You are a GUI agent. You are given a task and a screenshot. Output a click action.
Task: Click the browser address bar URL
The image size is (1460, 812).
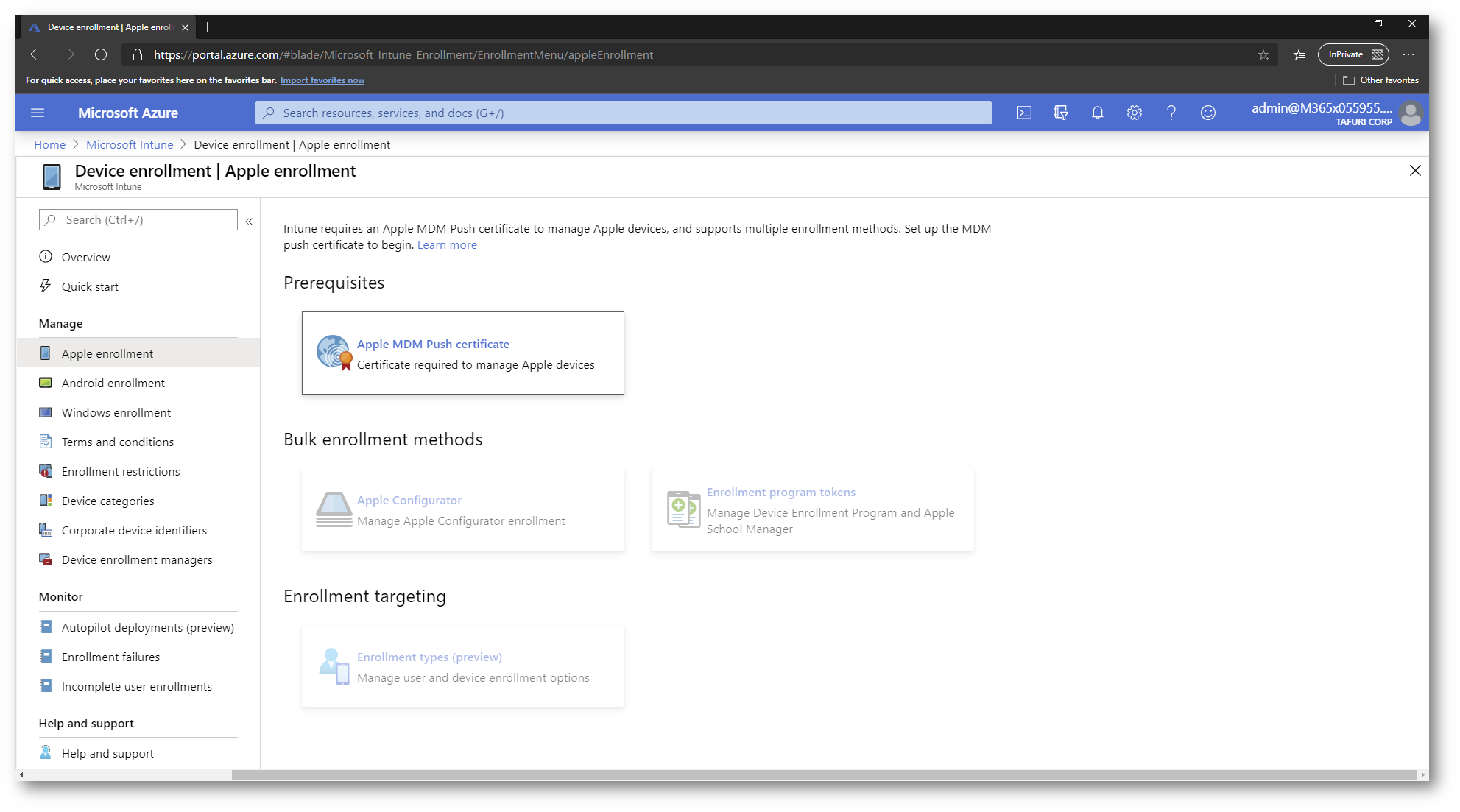point(403,54)
